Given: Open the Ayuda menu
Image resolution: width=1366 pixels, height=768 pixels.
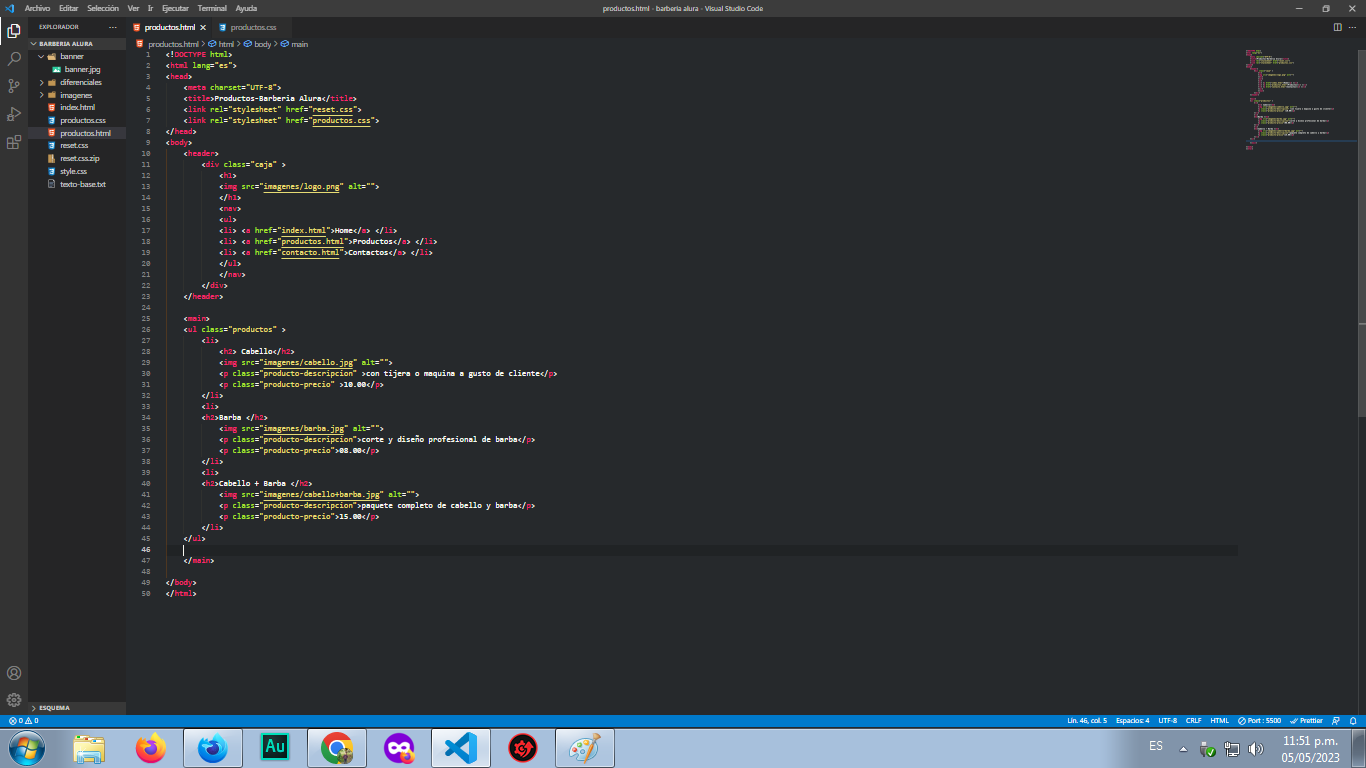Looking at the screenshot, I should [x=246, y=8].
